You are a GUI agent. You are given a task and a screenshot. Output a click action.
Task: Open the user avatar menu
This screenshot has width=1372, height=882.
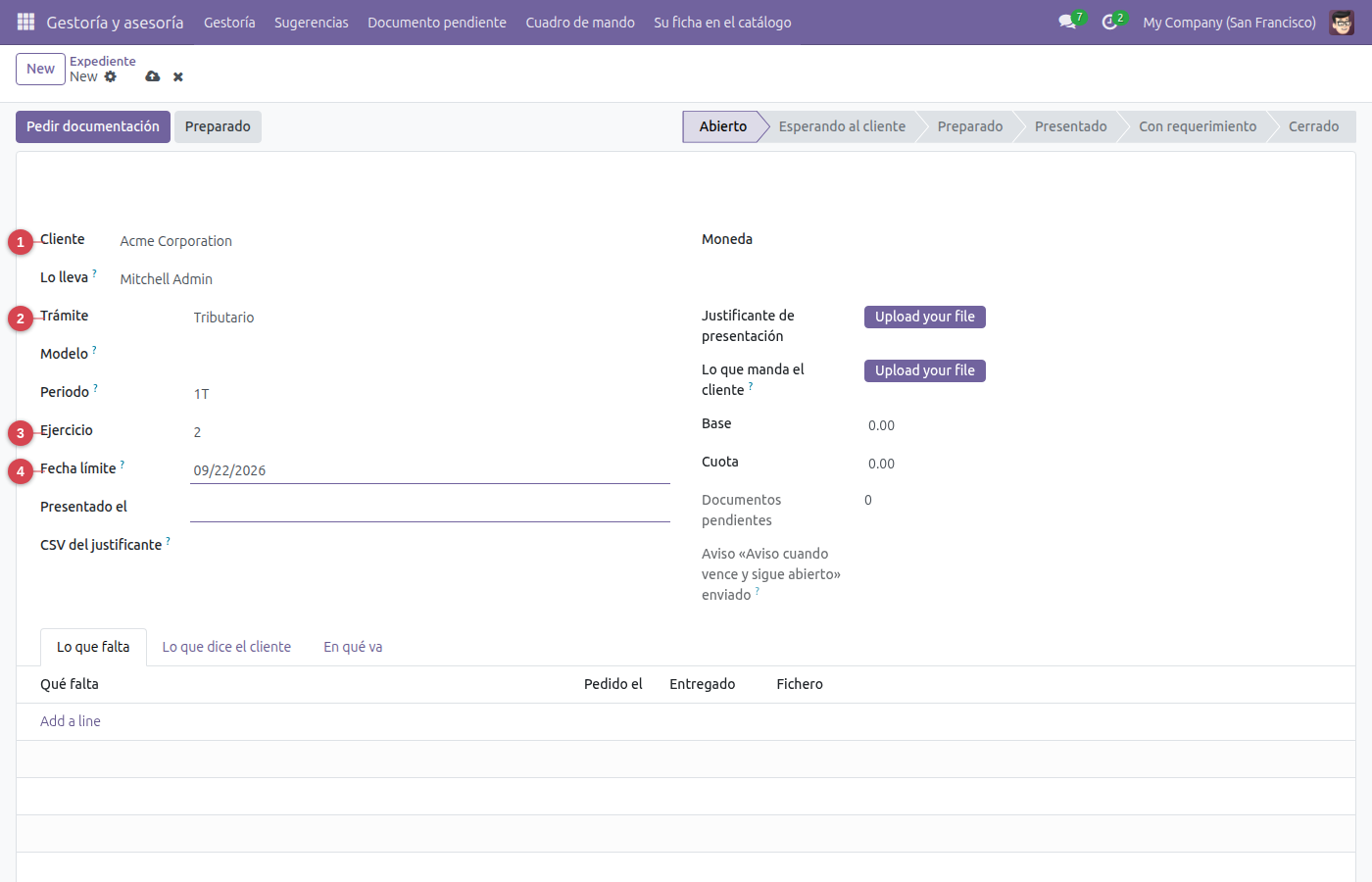1342,22
